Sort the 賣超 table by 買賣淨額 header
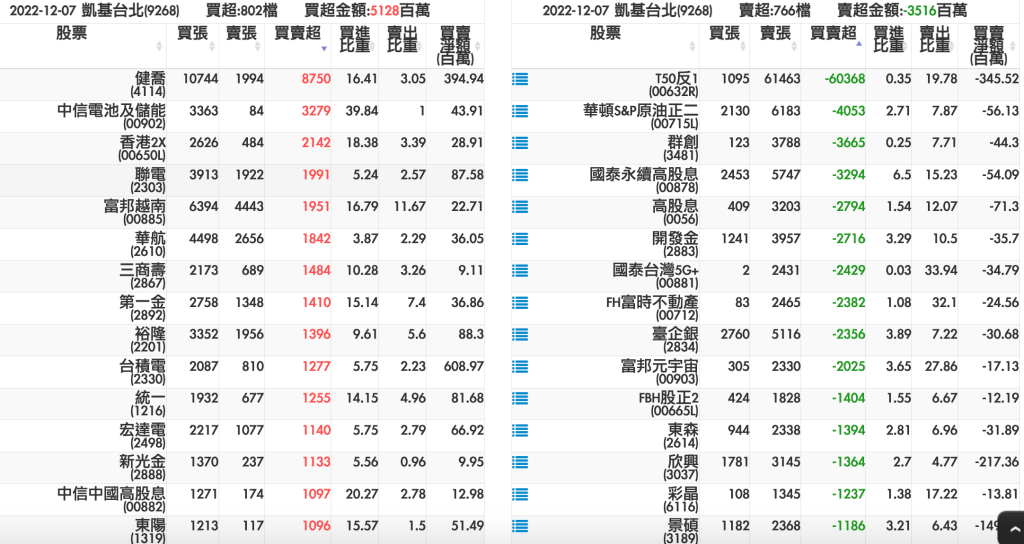The image size is (1024, 544). pos(989,45)
